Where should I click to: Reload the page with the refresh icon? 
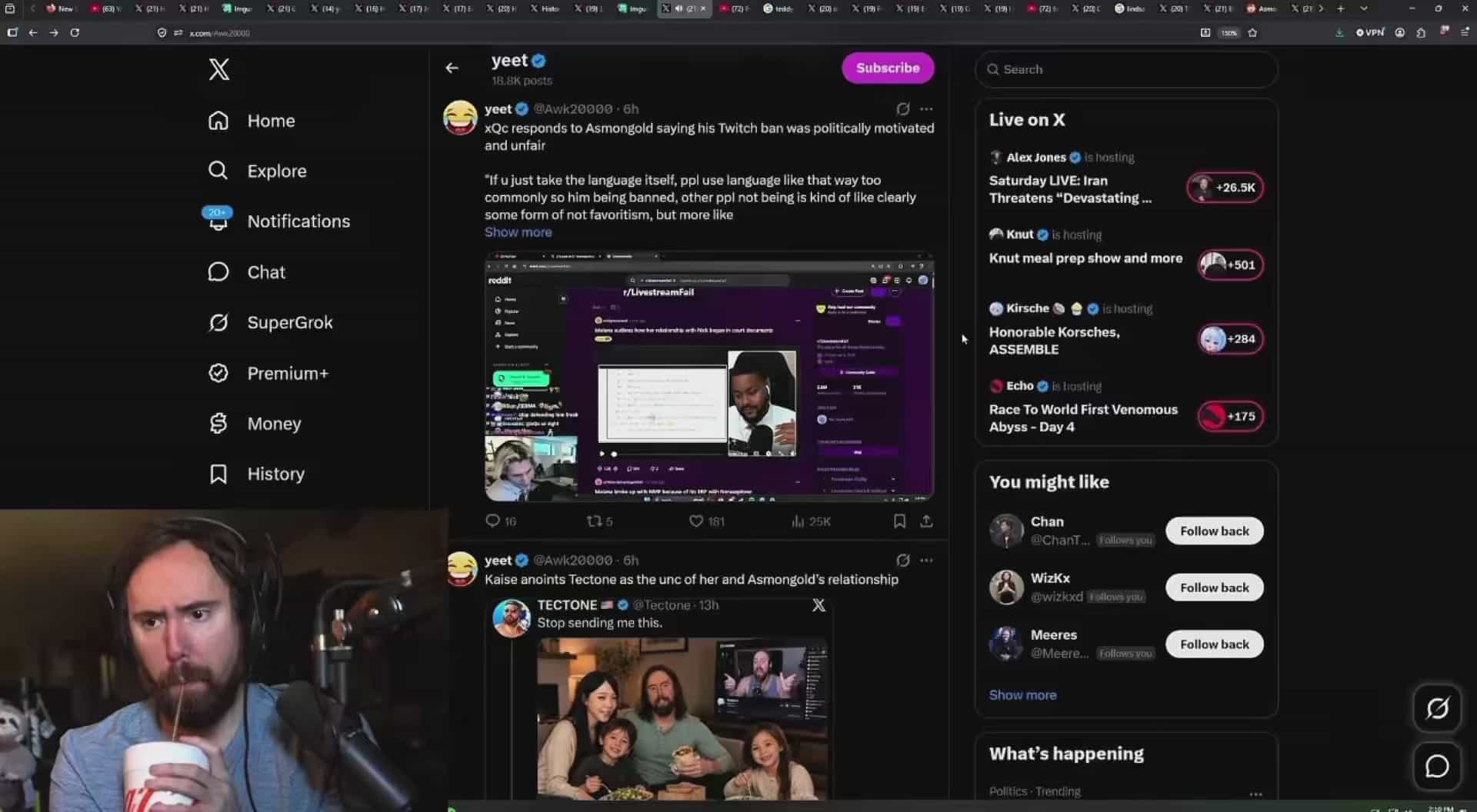[75, 33]
